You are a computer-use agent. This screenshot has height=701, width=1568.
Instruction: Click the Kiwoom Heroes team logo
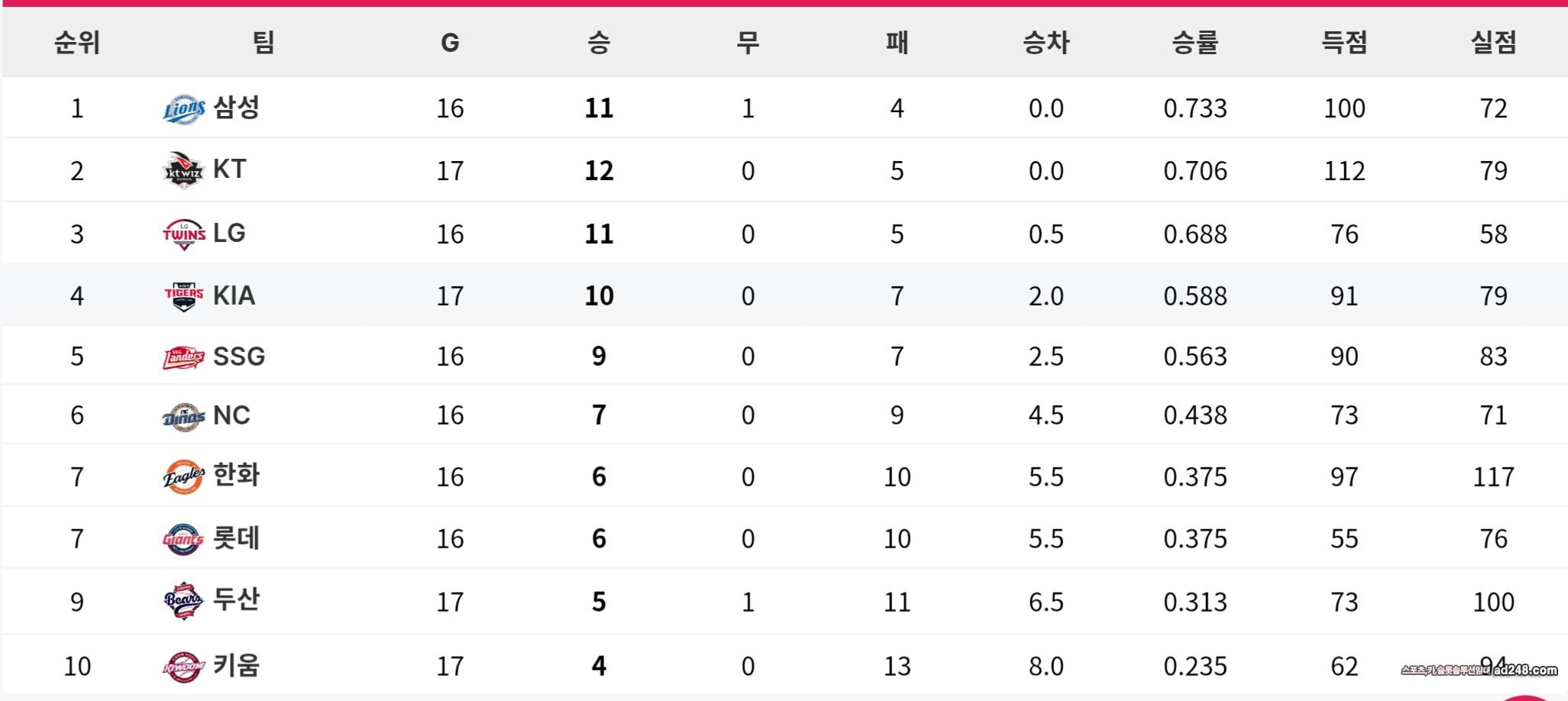(x=183, y=667)
